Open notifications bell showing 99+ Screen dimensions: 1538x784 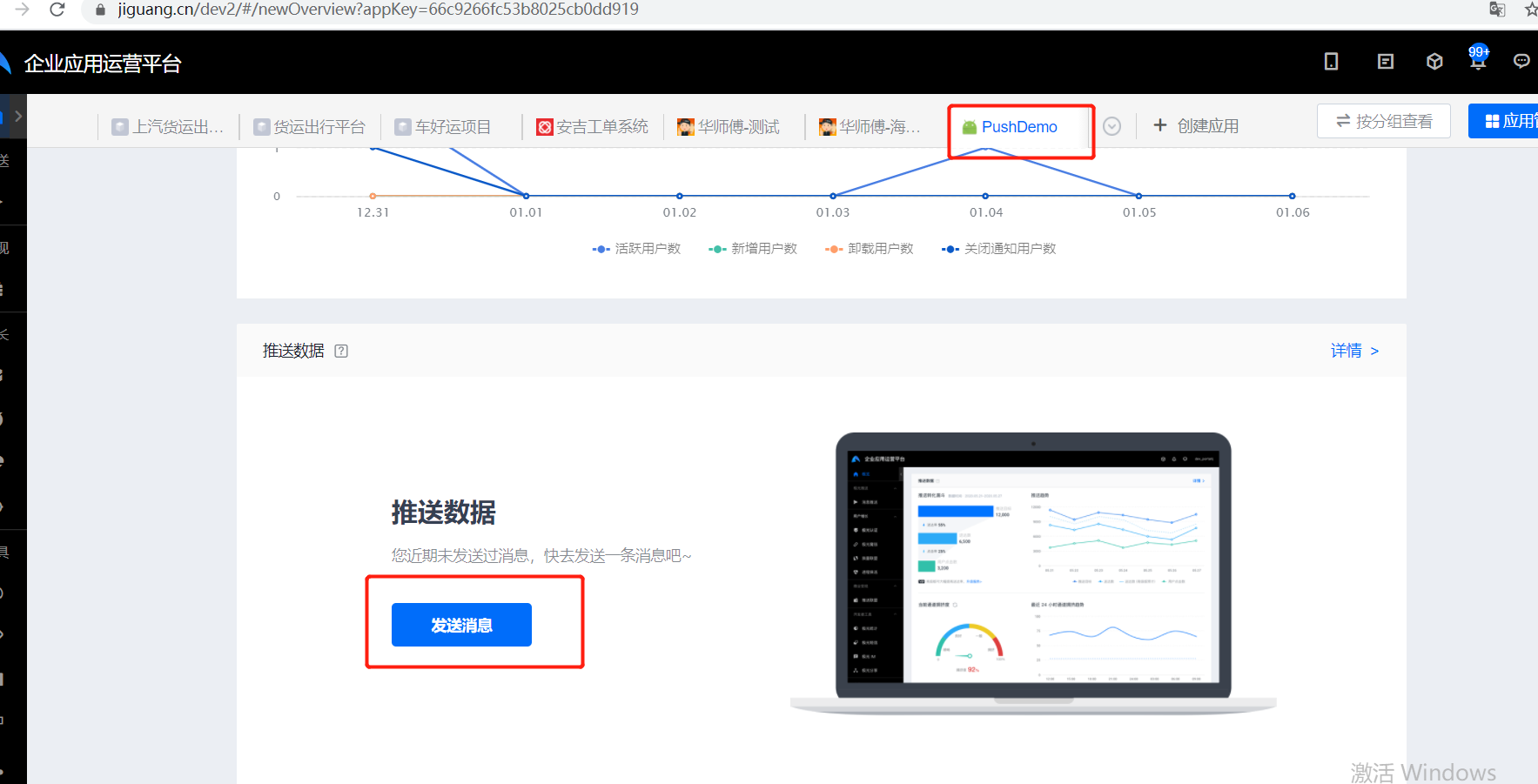pos(1477,60)
